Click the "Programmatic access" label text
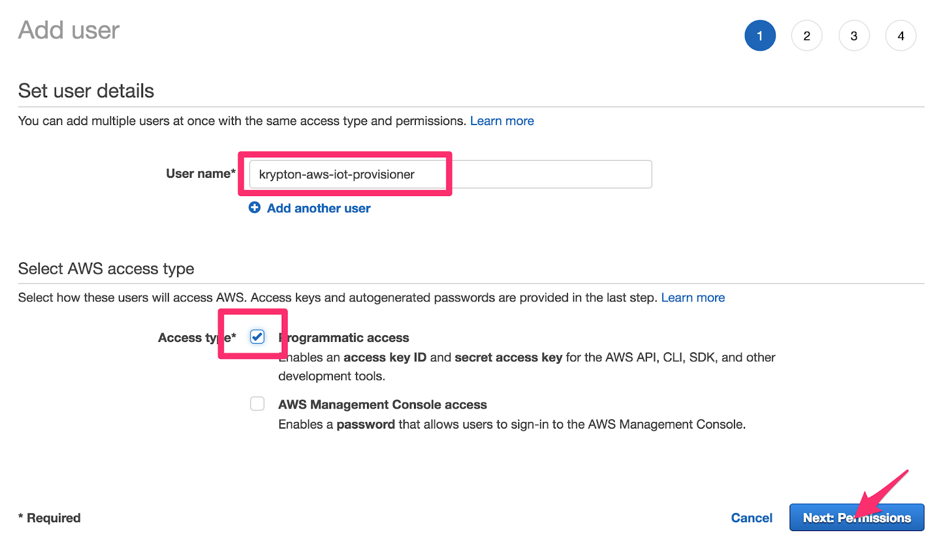The height and width of the screenshot is (543, 941). coord(344,338)
